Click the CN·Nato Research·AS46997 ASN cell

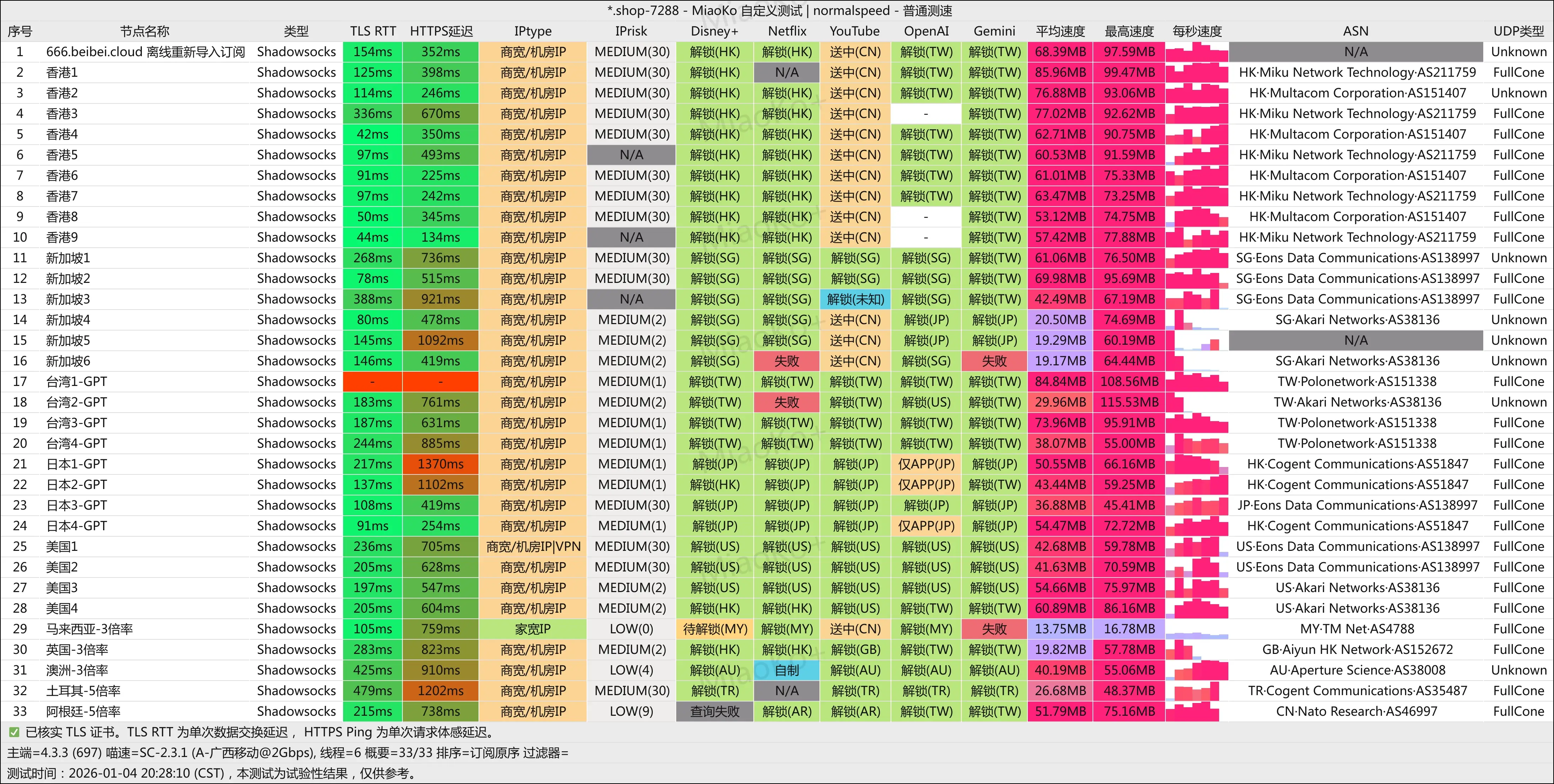pyautogui.click(x=1356, y=711)
